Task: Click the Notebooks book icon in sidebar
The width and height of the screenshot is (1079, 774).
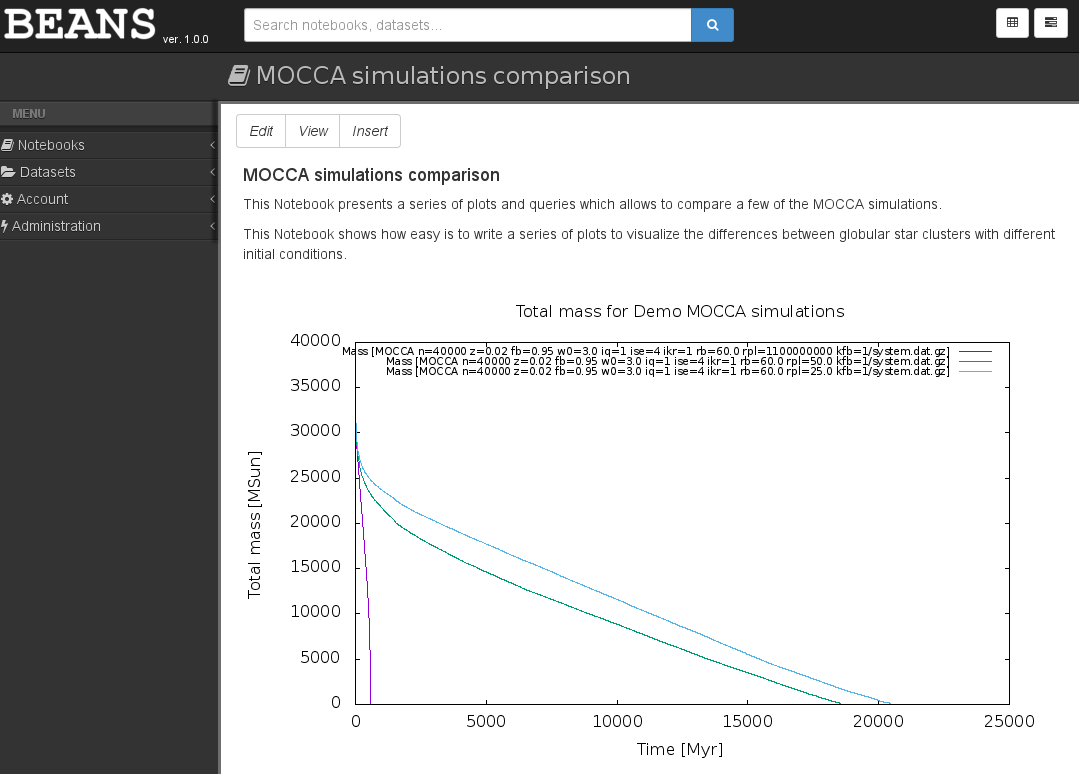Action: (8, 145)
